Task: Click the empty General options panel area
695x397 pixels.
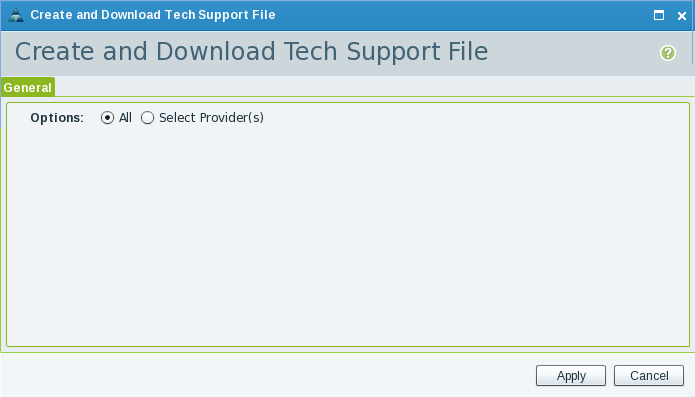Action: pos(348,235)
